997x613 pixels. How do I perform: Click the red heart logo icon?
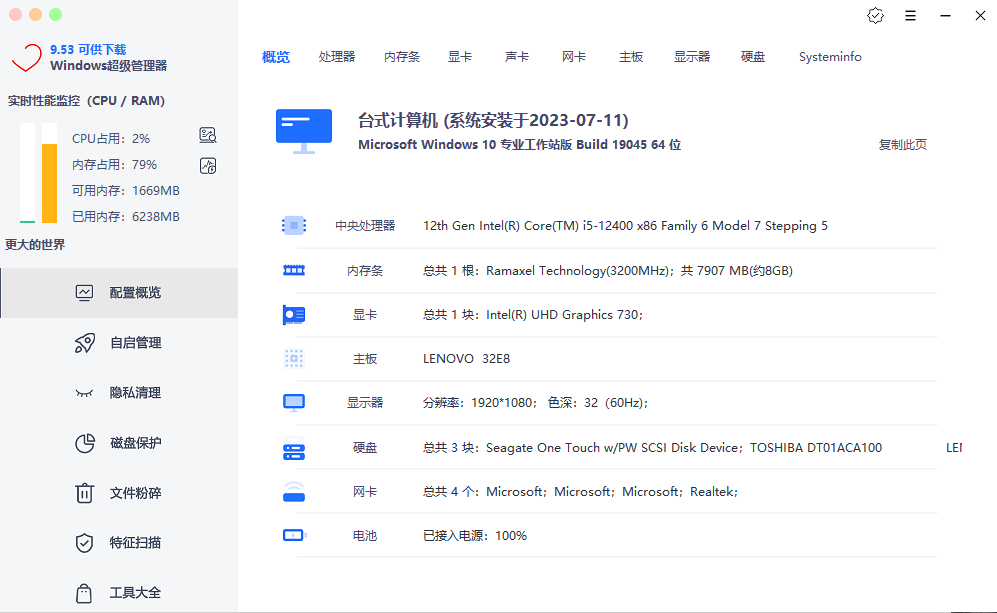(x=26, y=57)
